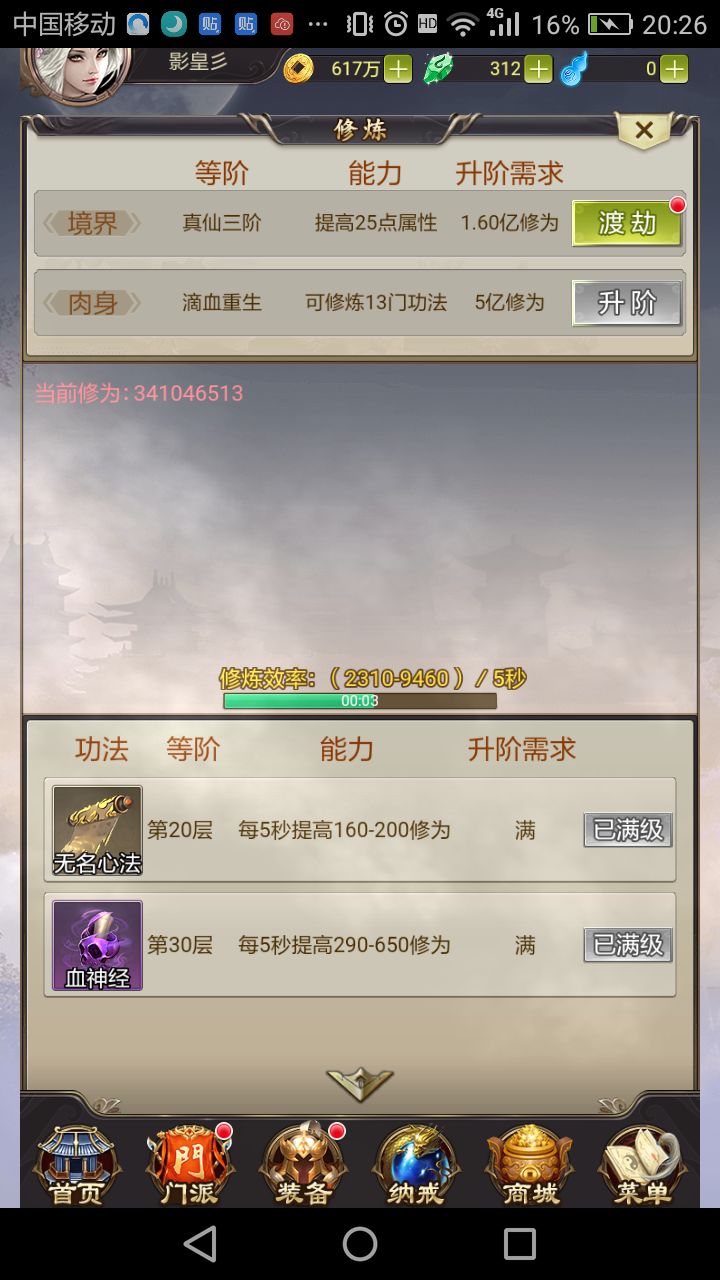Screen dimensions: 720x1280
Task: Add blue gourd currency with plus button
Action: [x=675, y=69]
